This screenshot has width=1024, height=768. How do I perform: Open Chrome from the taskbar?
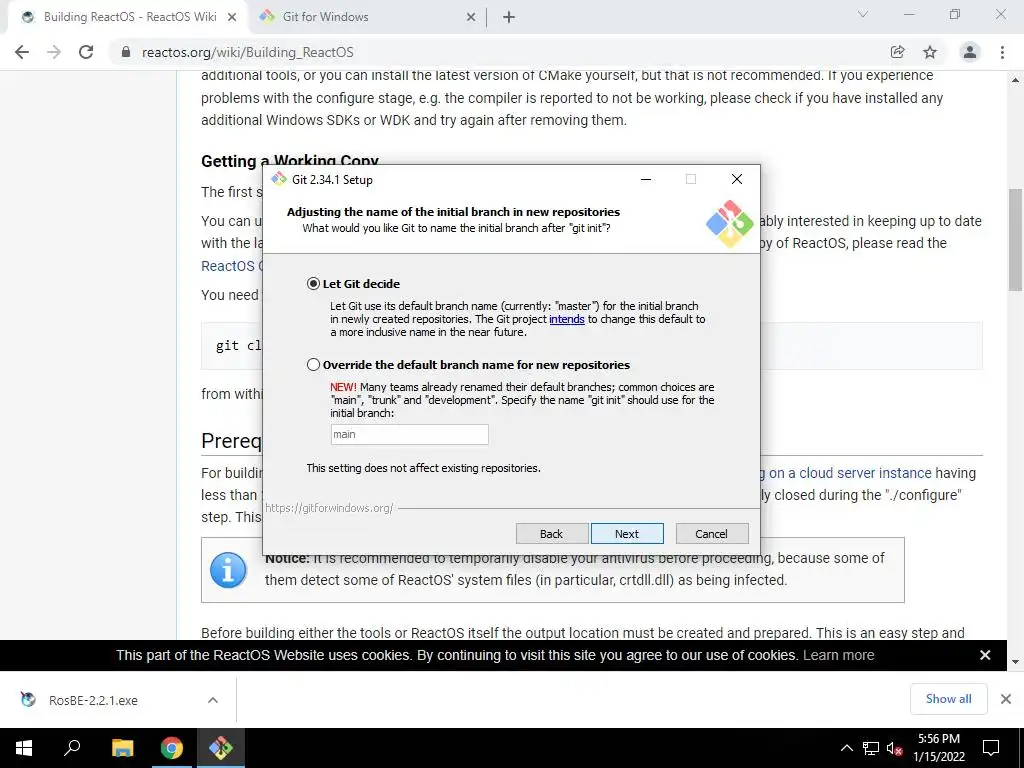(172, 748)
